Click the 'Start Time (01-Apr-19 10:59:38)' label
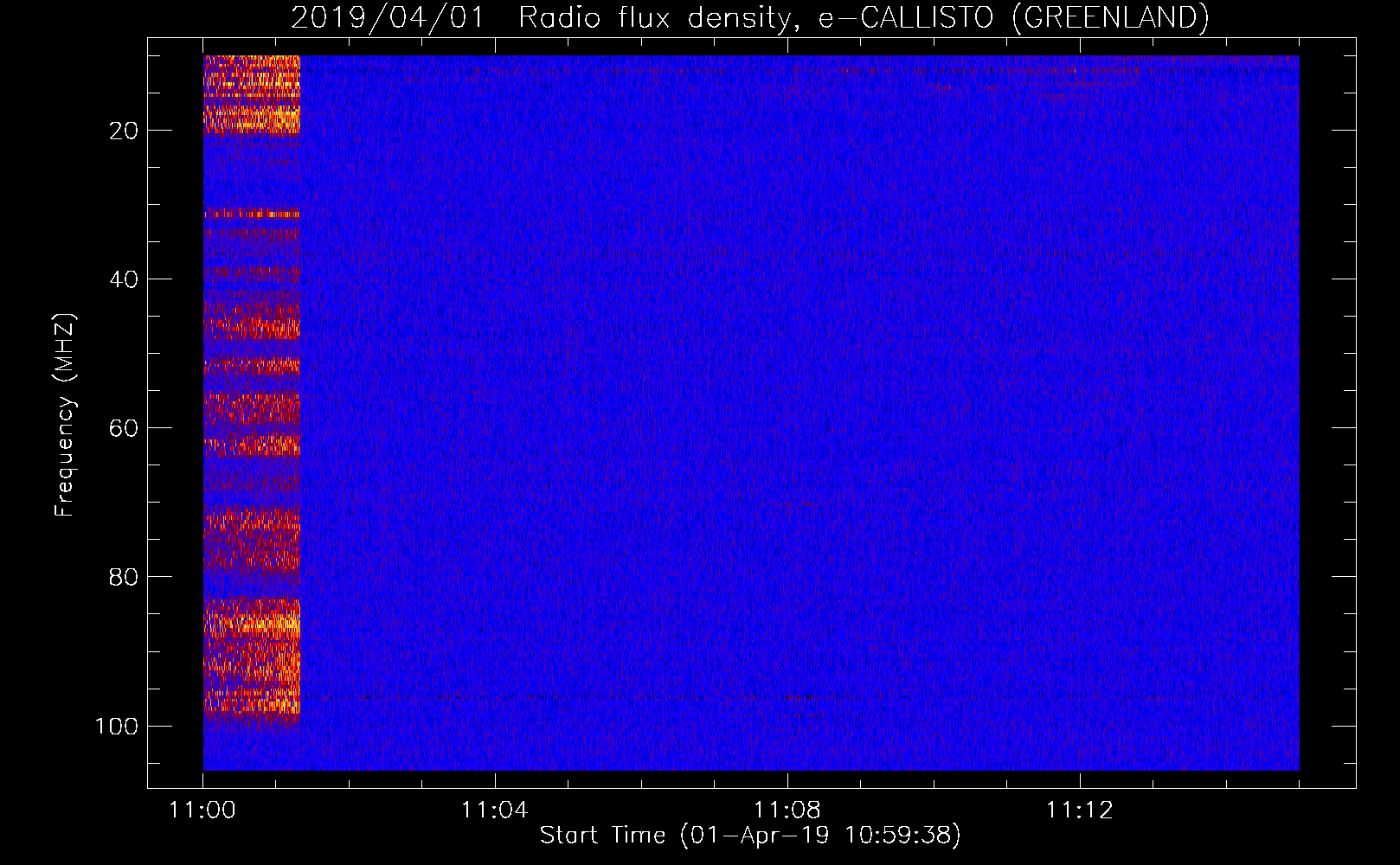 coord(750,836)
